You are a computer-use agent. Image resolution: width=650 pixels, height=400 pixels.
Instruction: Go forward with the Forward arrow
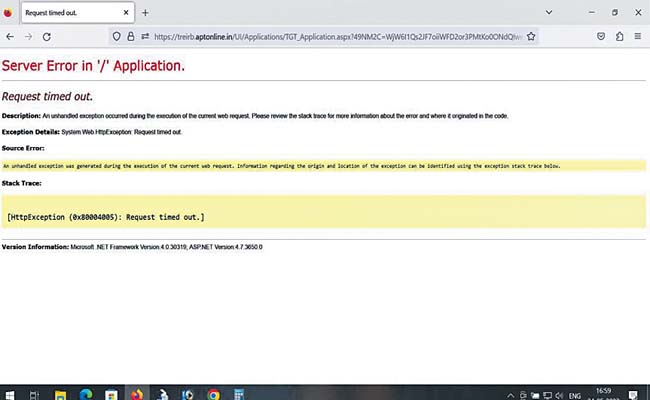28,36
